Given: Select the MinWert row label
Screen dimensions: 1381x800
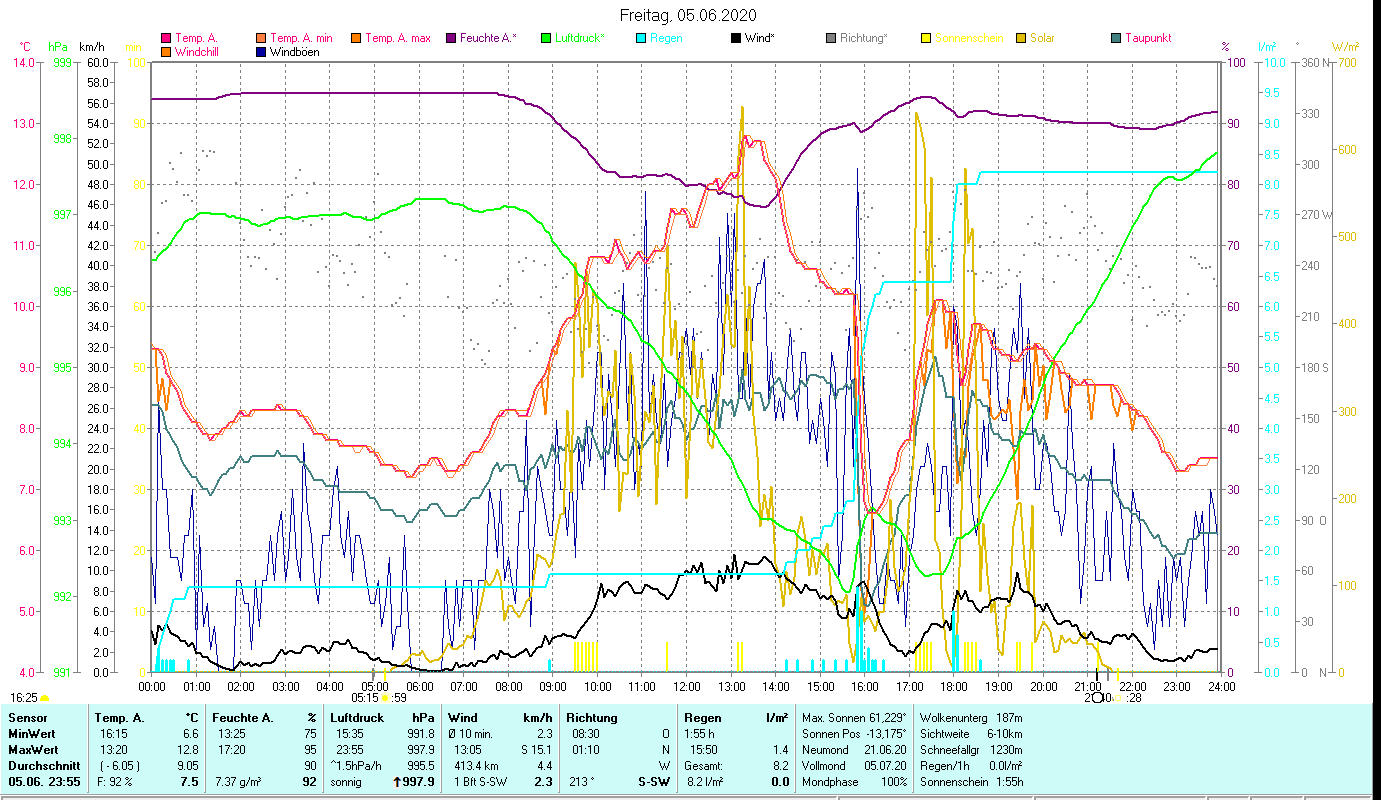Looking at the screenshot, I should [33, 734].
